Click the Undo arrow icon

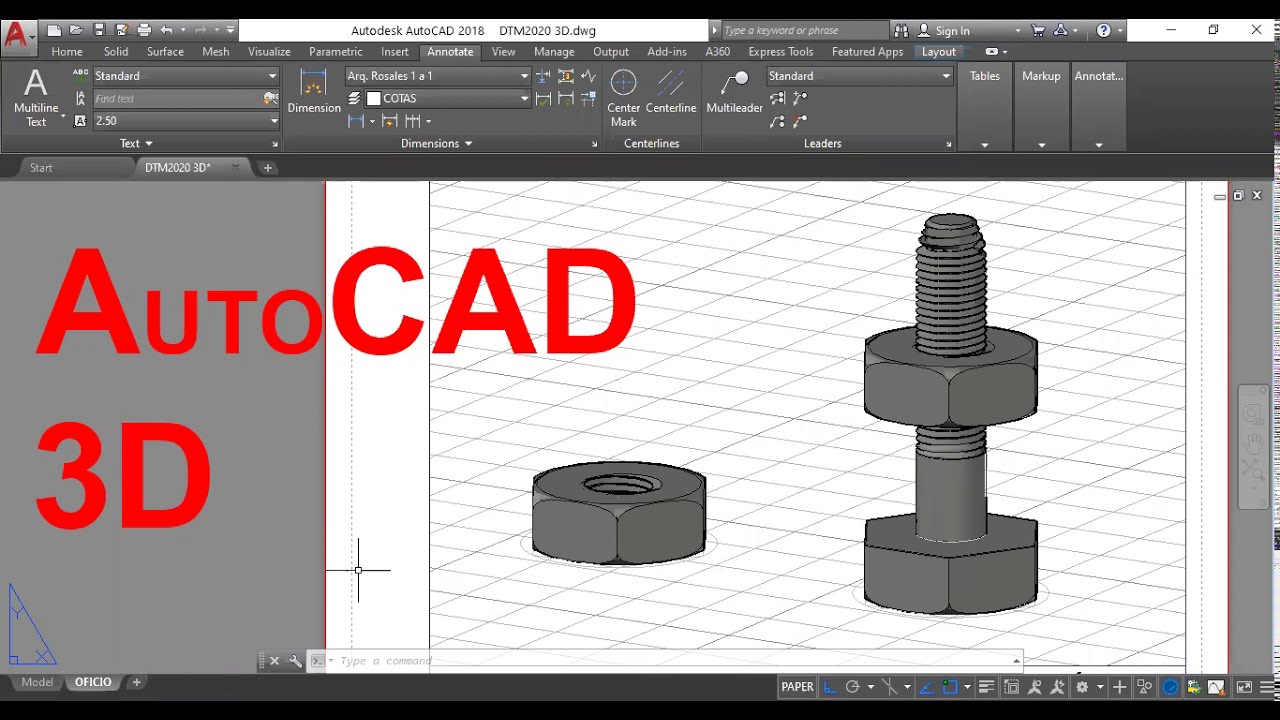(x=167, y=31)
